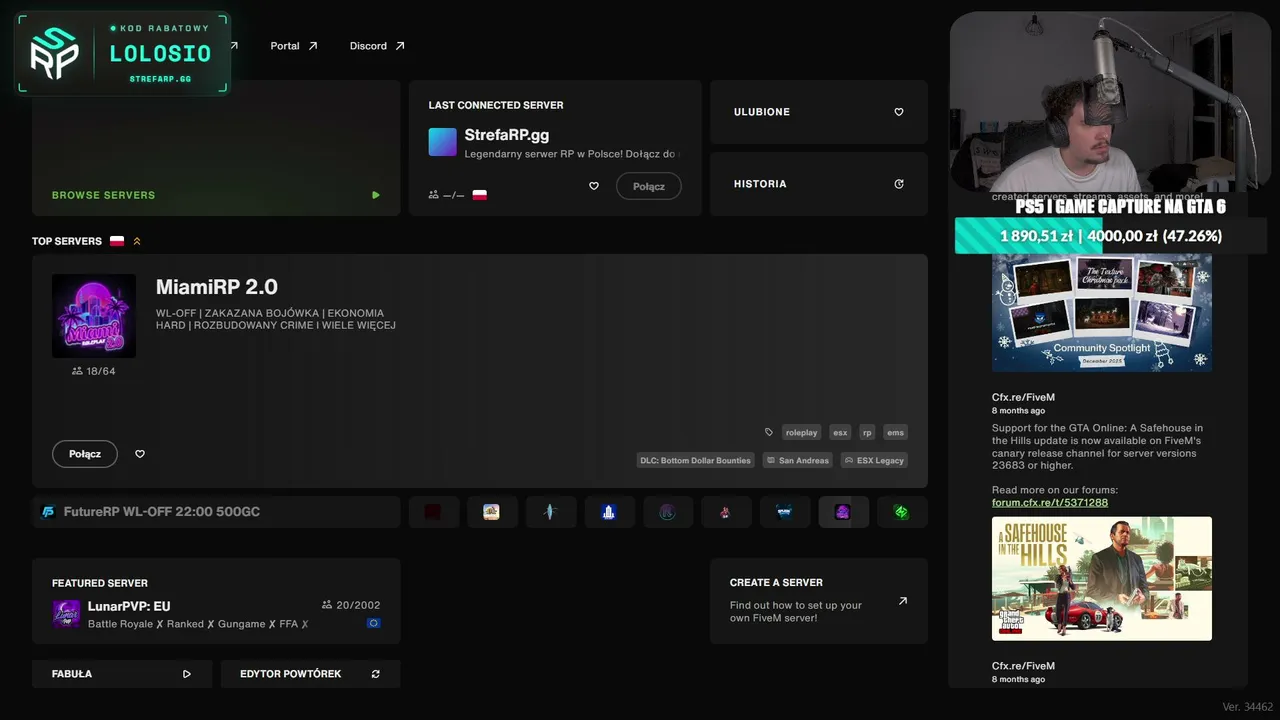Click the rp tag
Viewport: 1280px width, 720px height.
tap(867, 432)
